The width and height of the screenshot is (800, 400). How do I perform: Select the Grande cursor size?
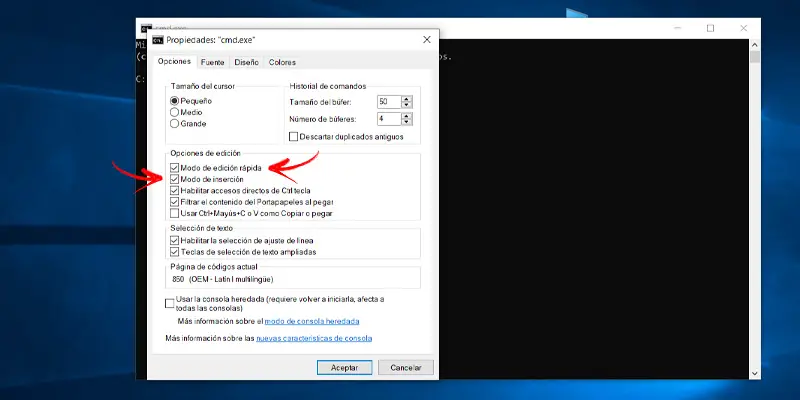(174, 123)
